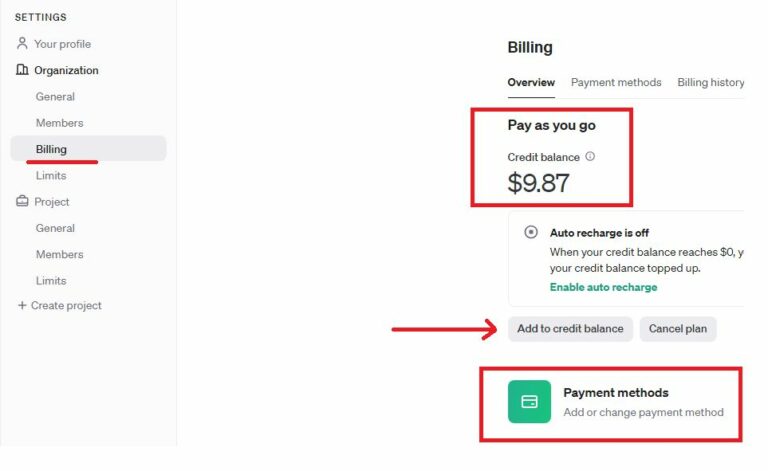Screen dimensions: 768x471
Task: Click the info icon next to Credit balance
Action: [x=590, y=157]
